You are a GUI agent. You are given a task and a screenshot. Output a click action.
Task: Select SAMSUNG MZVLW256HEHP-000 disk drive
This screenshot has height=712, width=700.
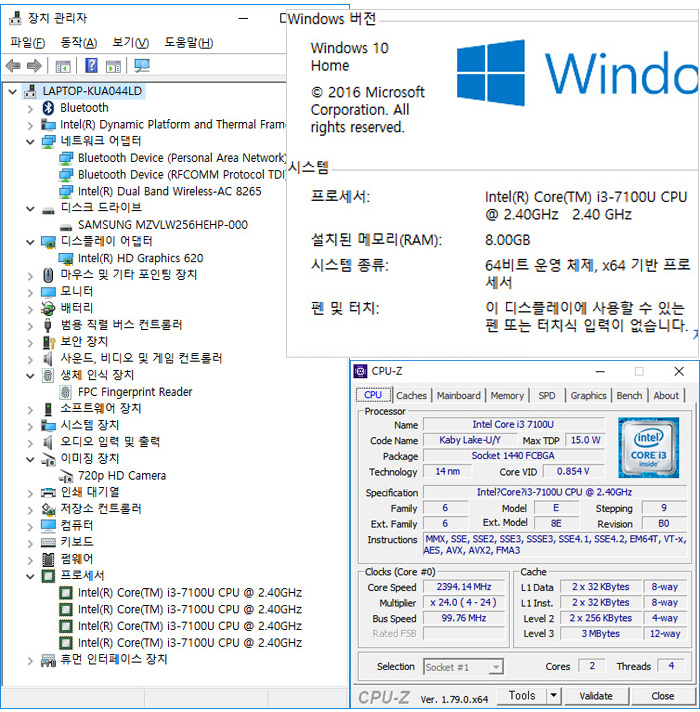[162, 225]
